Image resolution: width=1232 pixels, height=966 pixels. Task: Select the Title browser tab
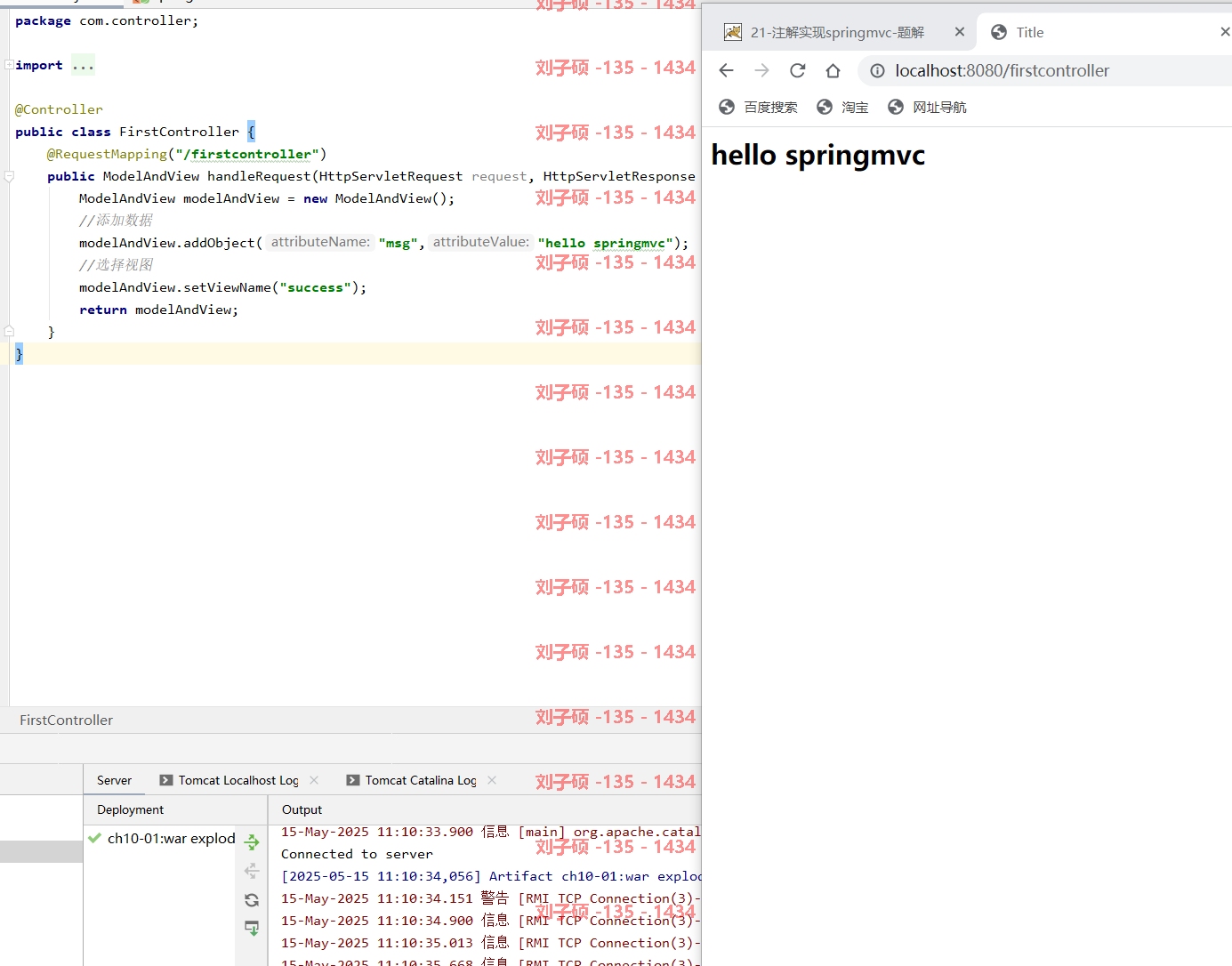pyautogui.click(x=1030, y=32)
